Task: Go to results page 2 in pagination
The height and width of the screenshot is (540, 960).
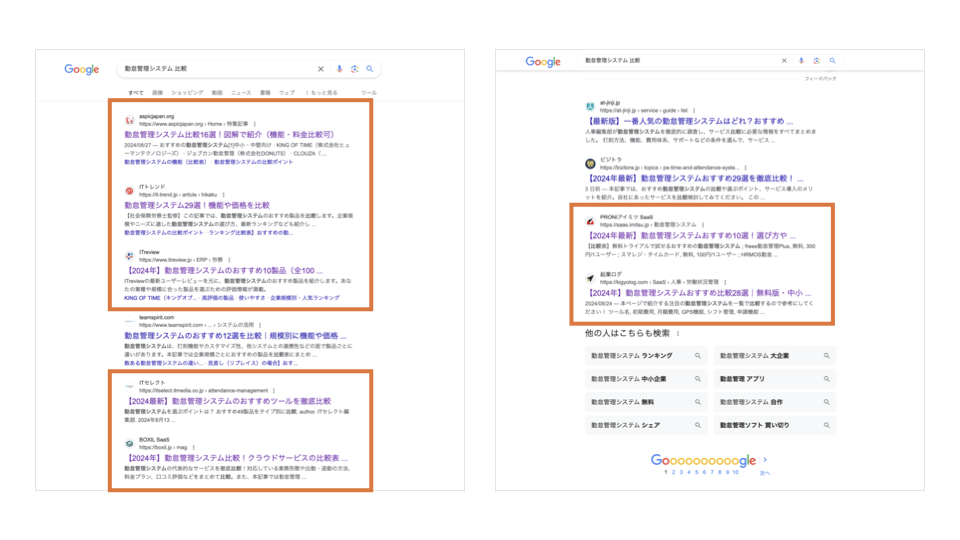Action: [673, 472]
